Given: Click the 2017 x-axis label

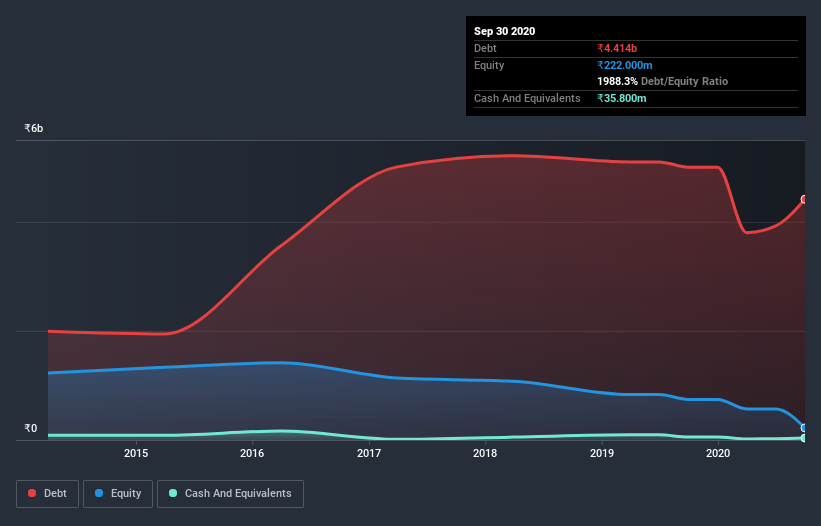Looking at the screenshot, I should tap(369, 453).
